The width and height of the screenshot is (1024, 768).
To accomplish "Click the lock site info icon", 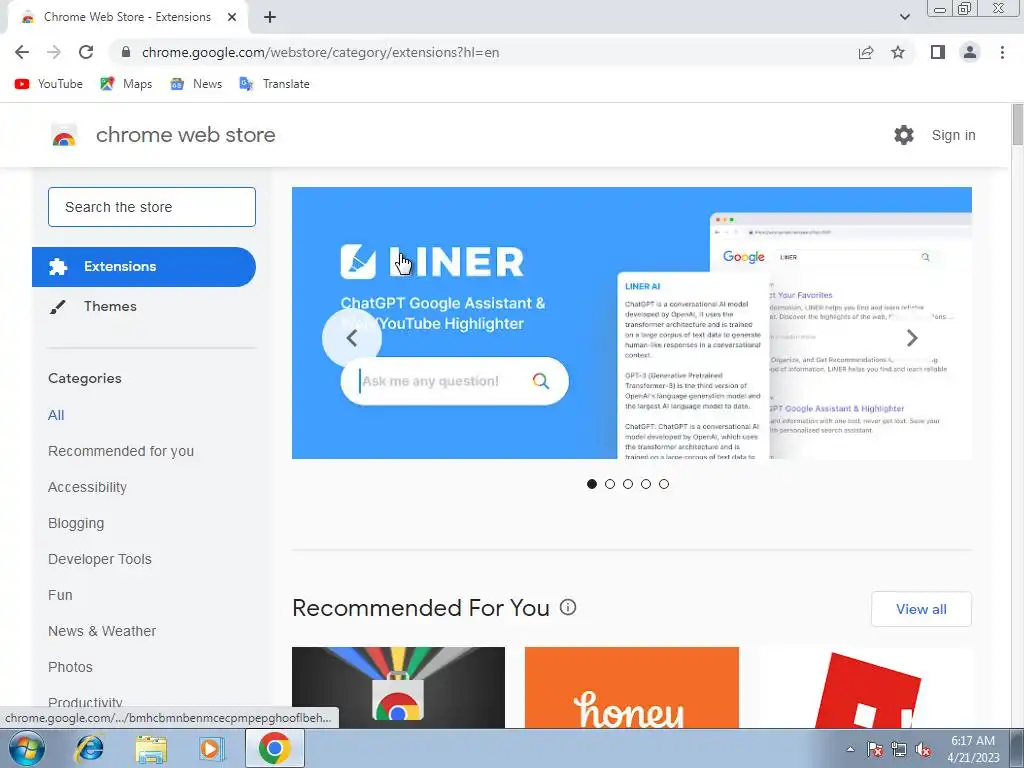I will point(126,52).
